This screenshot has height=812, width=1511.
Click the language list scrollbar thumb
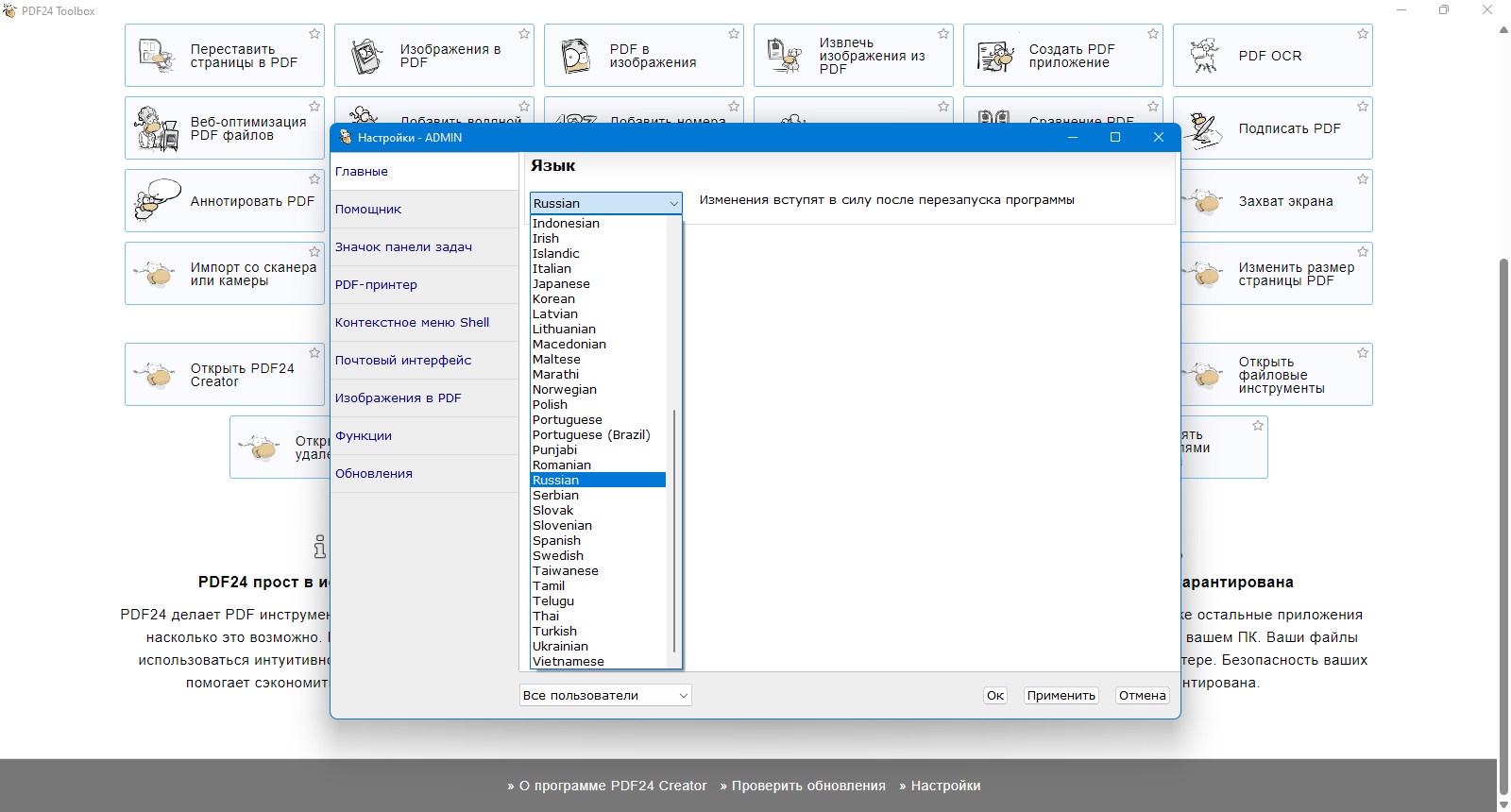pyautogui.click(x=674, y=531)
